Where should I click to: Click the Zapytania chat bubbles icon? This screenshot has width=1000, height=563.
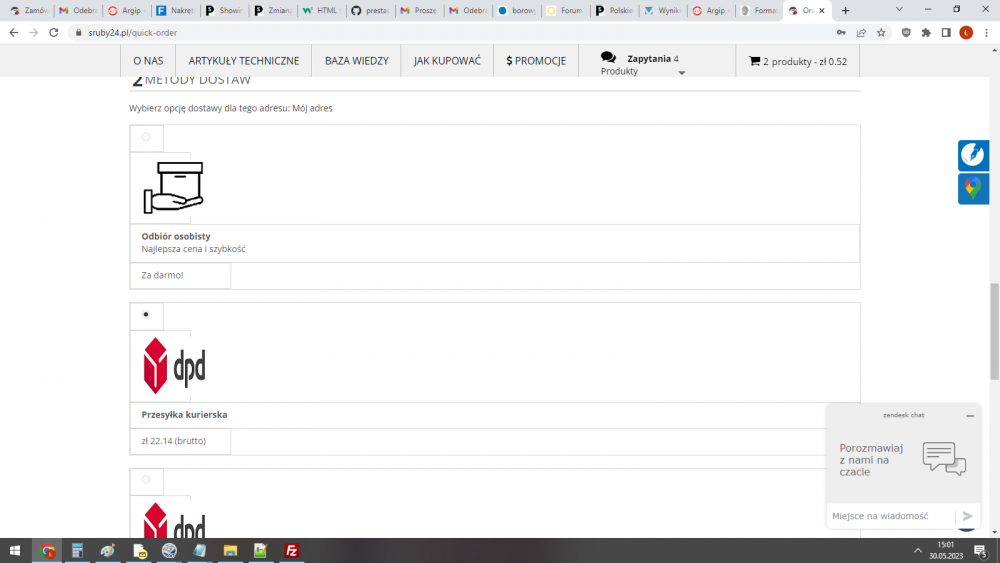tap(608, 57)
